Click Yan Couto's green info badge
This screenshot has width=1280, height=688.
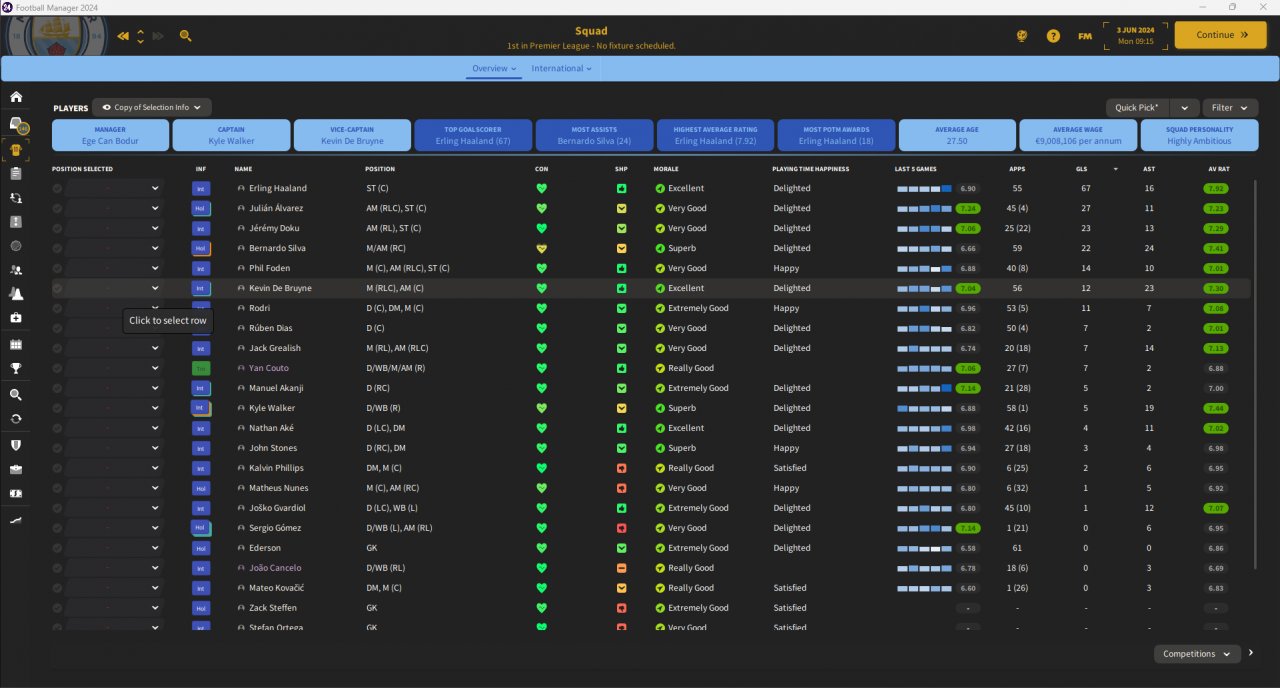(201, 368)
